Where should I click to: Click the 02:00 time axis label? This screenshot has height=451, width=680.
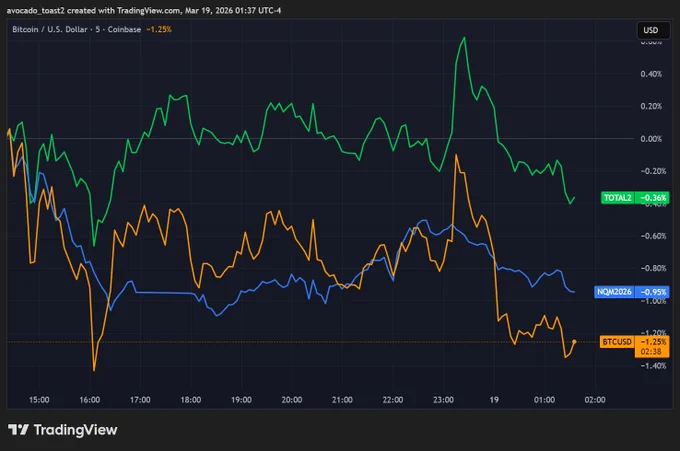[595, 399]
